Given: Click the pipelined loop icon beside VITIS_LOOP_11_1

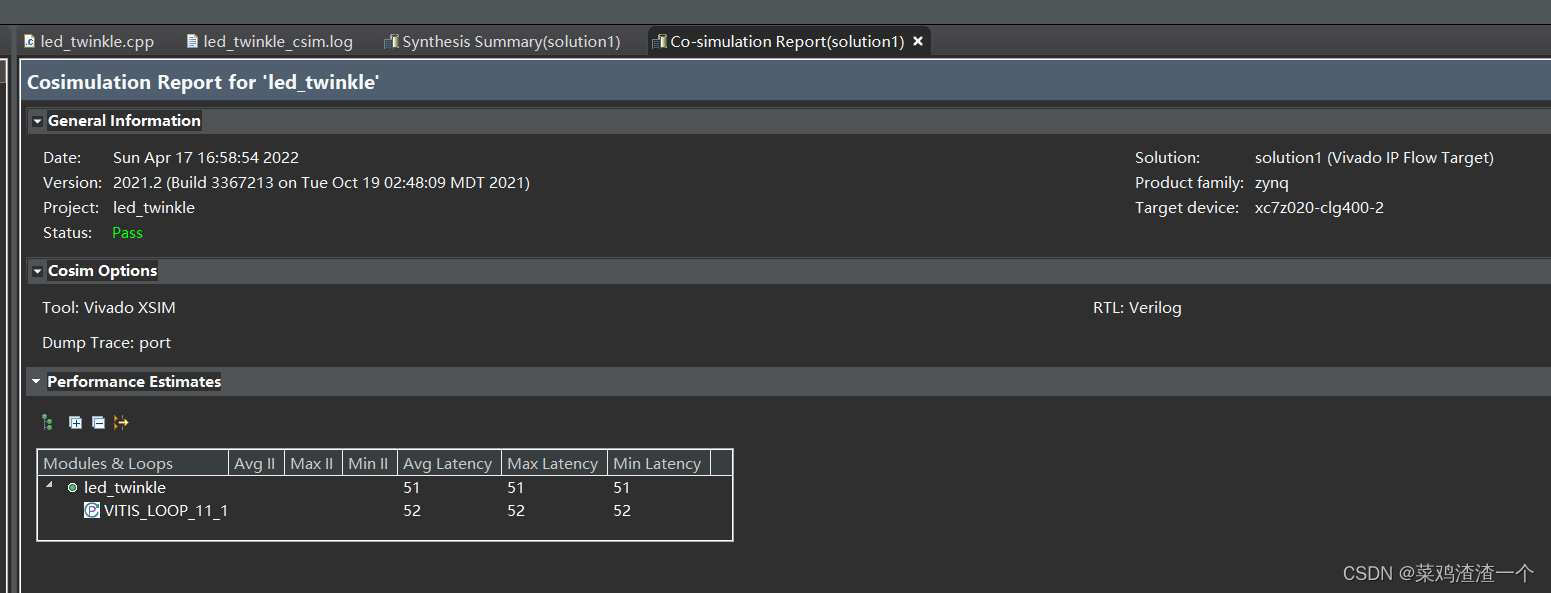Looking at the screenshot, I should [x=92, y=510].
